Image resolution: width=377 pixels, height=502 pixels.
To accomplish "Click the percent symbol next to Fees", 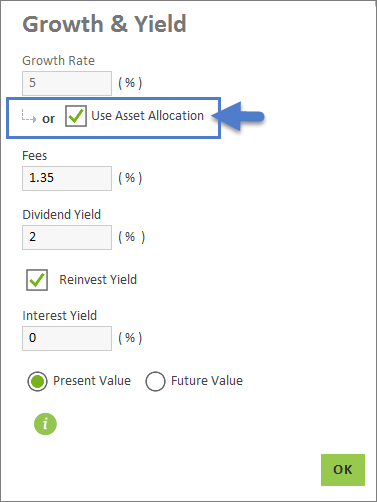I will (130, 178).
